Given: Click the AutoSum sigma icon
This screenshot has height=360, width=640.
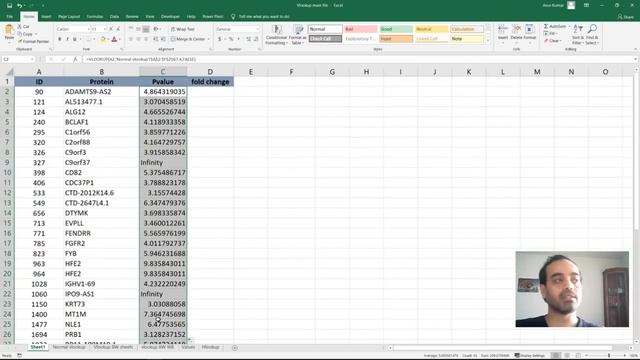Looking at the screenshot, I should point(546,26).
